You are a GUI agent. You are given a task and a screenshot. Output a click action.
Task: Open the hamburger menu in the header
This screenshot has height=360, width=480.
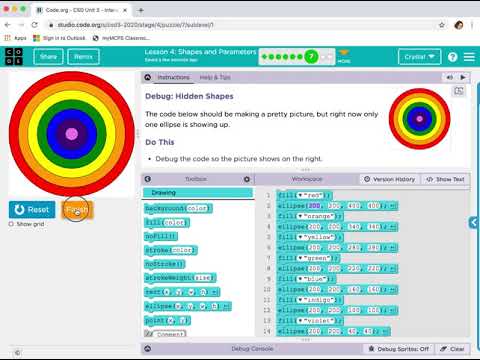click(x=469, y=57)
